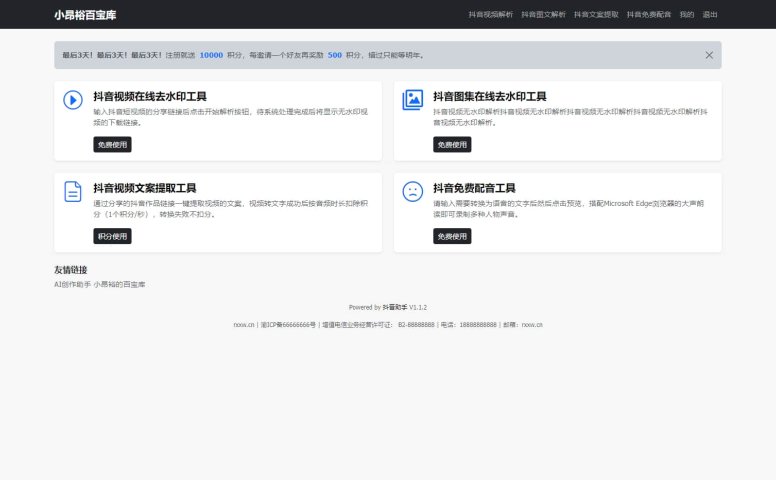Click the 抖音免费配音工具 heading
The height and width of the screenshot is (480, 776).
(475, 188)
